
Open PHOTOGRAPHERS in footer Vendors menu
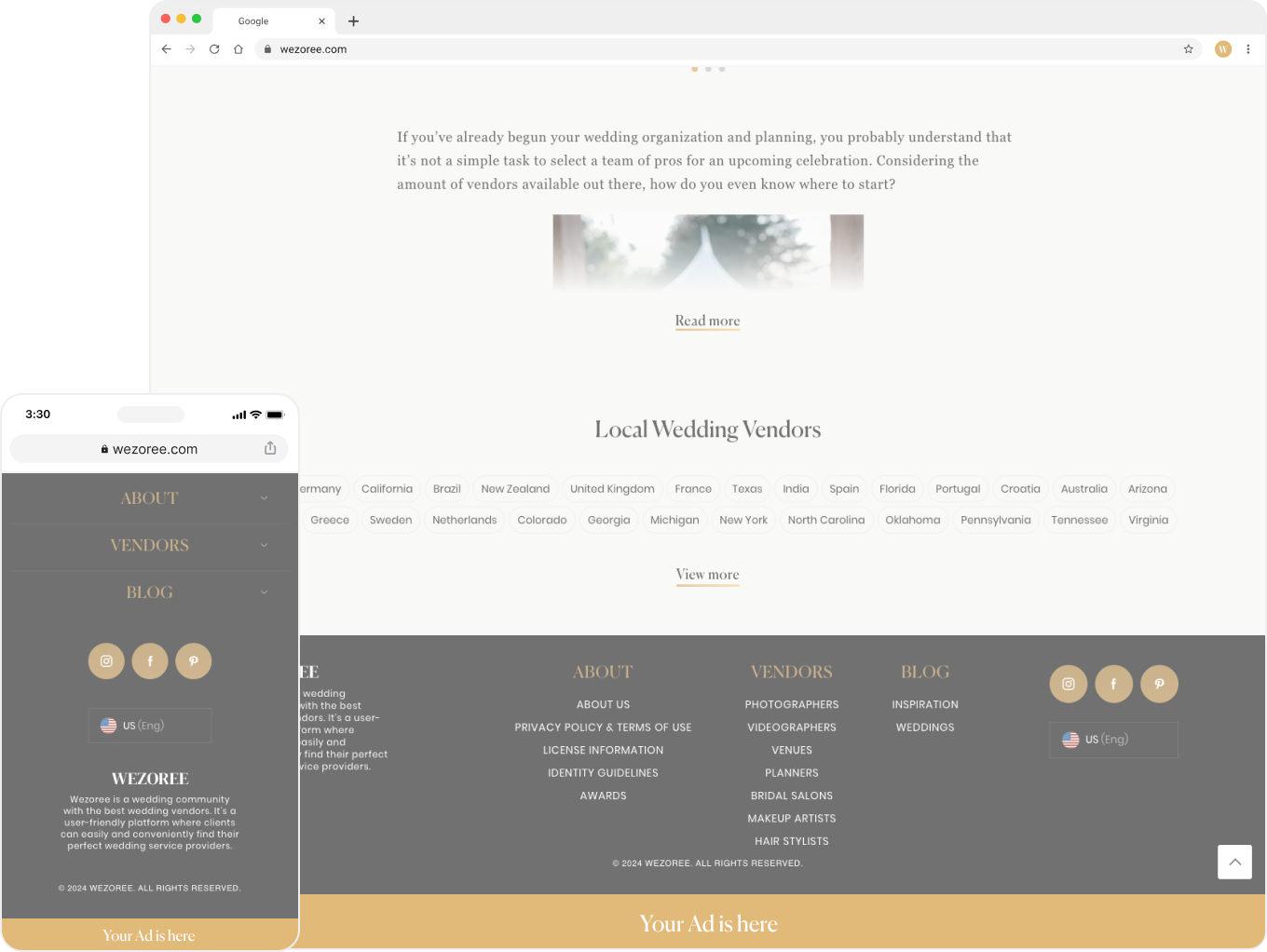(x=791, y=704)
